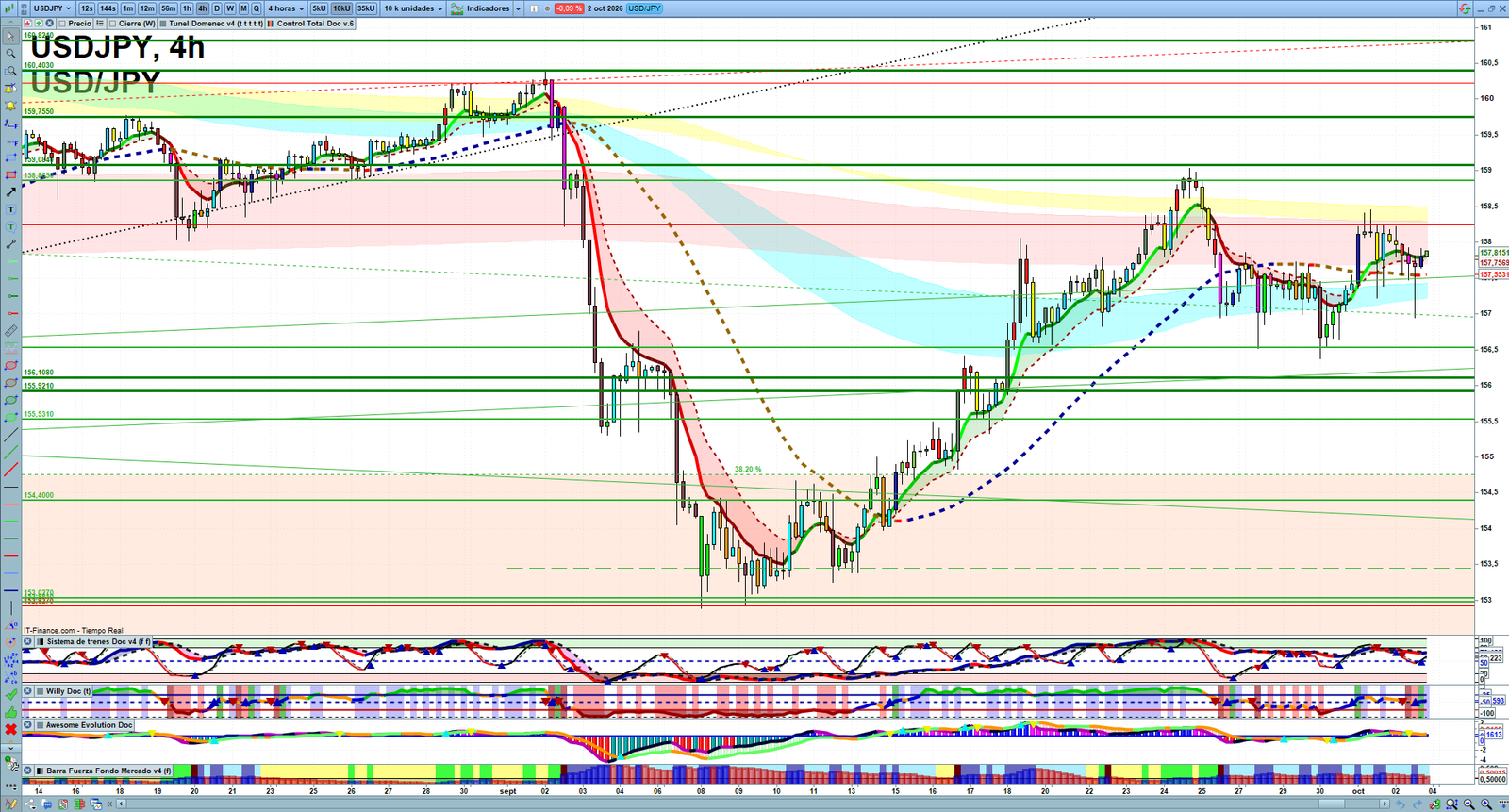1509x812 pixels.
Task: Click the USD/JPY blue badge in top bar
Action: pos(645,8)
